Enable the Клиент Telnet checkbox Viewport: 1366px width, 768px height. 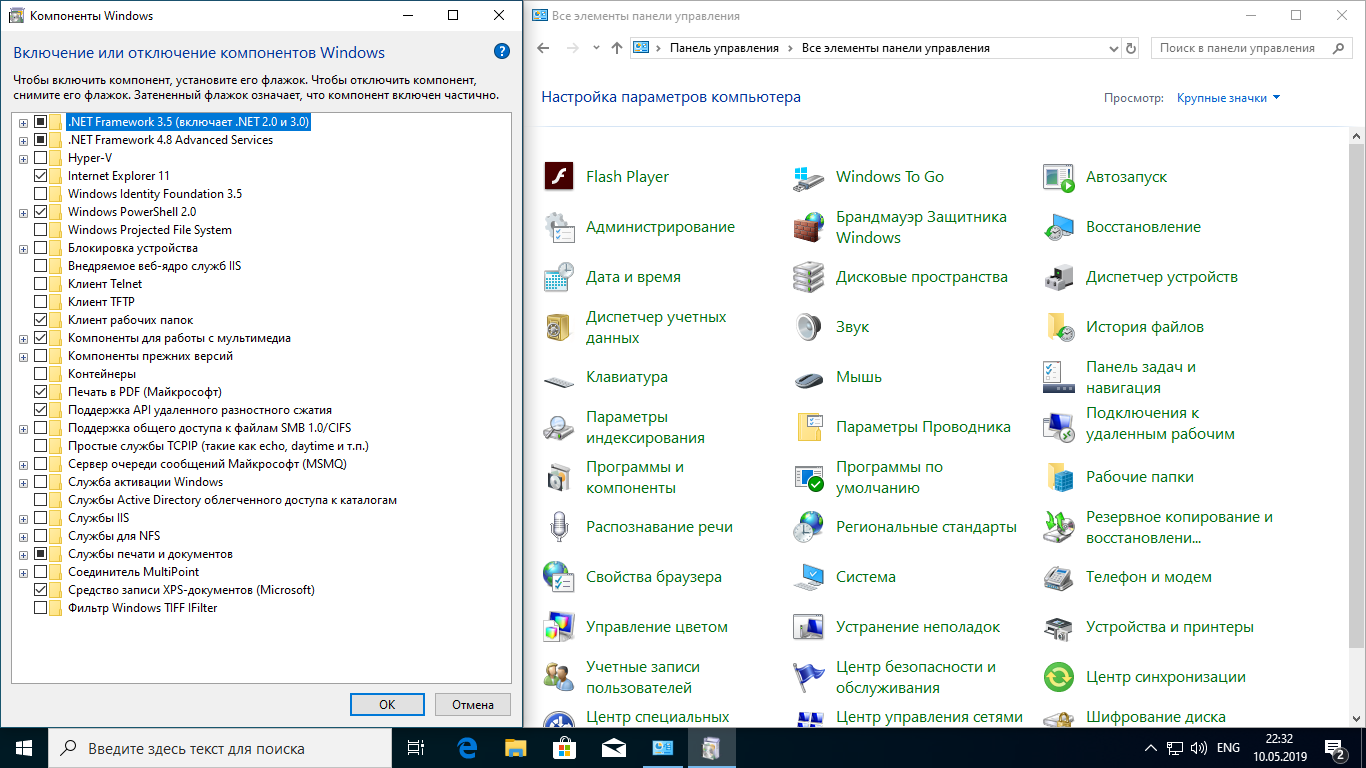[x=41, y=284]
